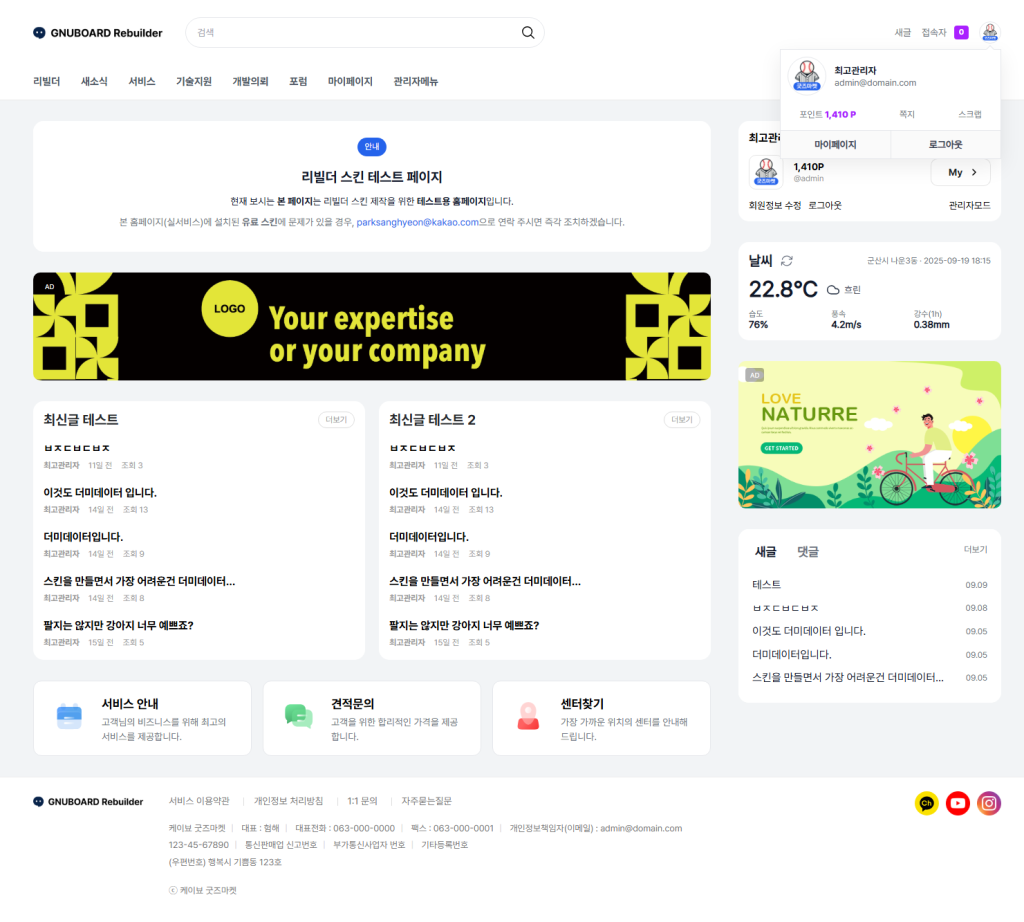Open the 새소식 navigation menu
The height and width of the screenshot is (922, 1024).
pyautogui.click(x=94, y=82)
